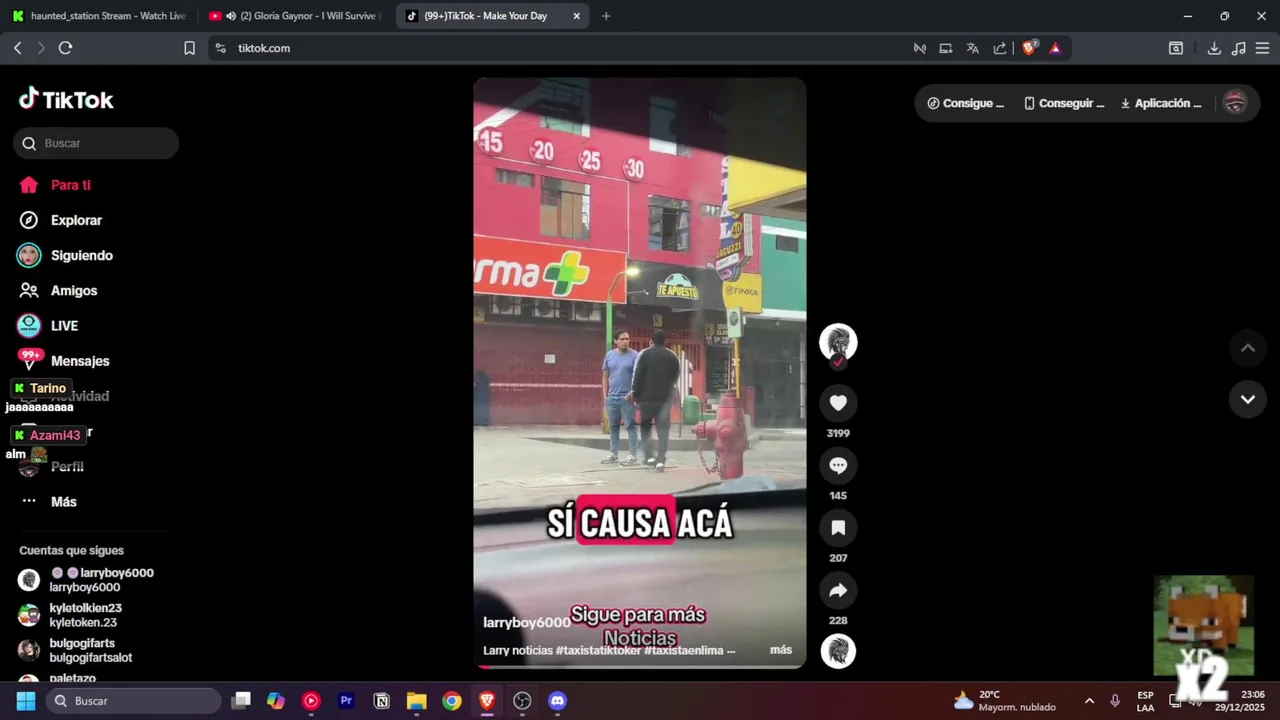The width and height of the screenshot is (1280, 720).
Task: Open the Windows Start menu
Action: tap(26, 701)
